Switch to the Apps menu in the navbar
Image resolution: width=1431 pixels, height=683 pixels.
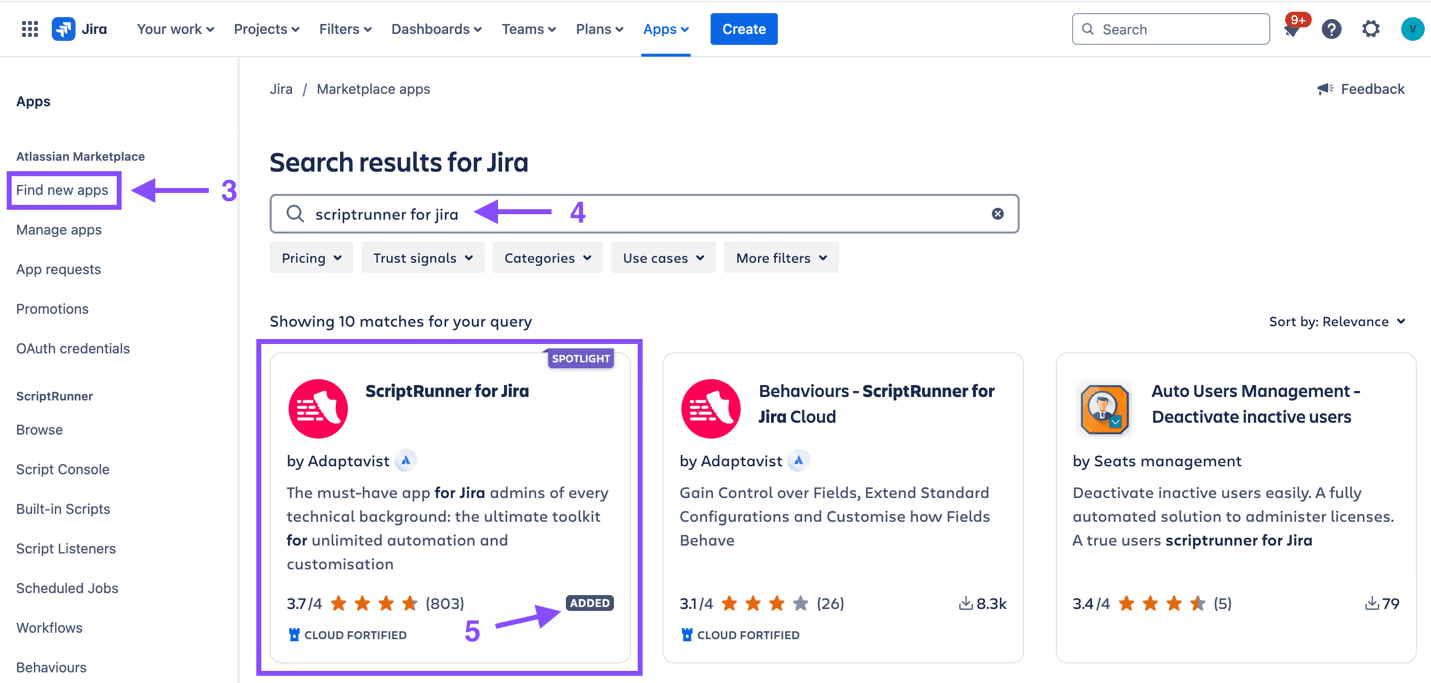click(665, 28)
